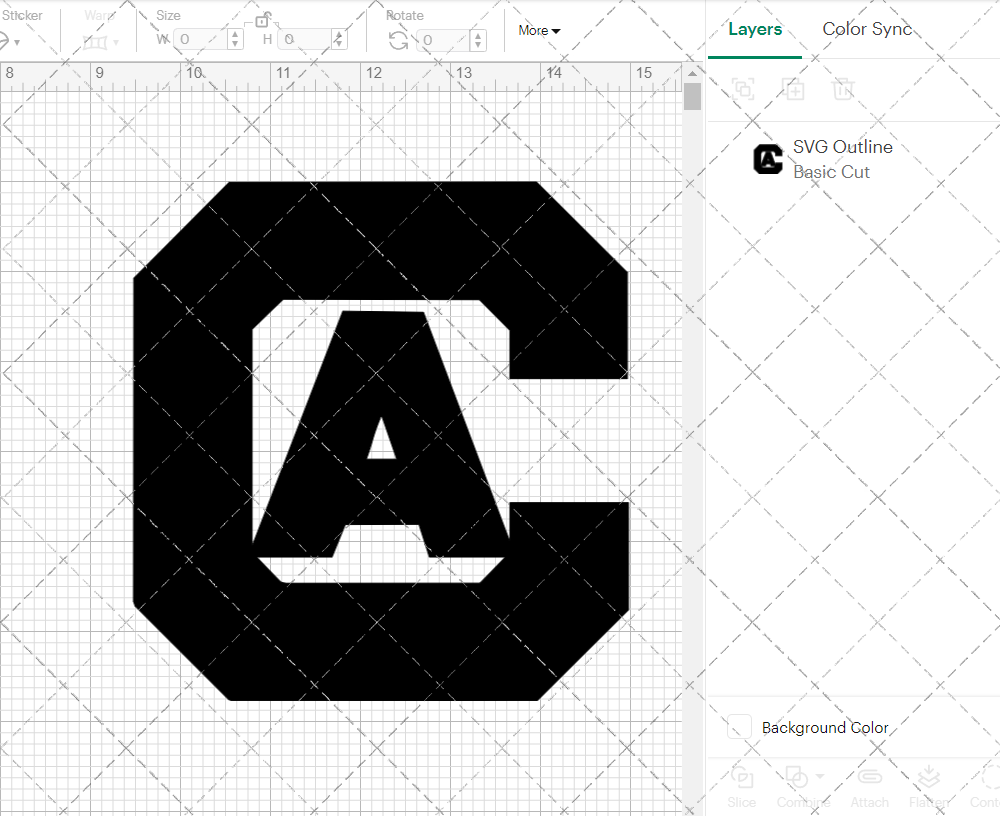Click the Warp tool icon
This screenshot has width=1000, height=816.
click(95, 40)
